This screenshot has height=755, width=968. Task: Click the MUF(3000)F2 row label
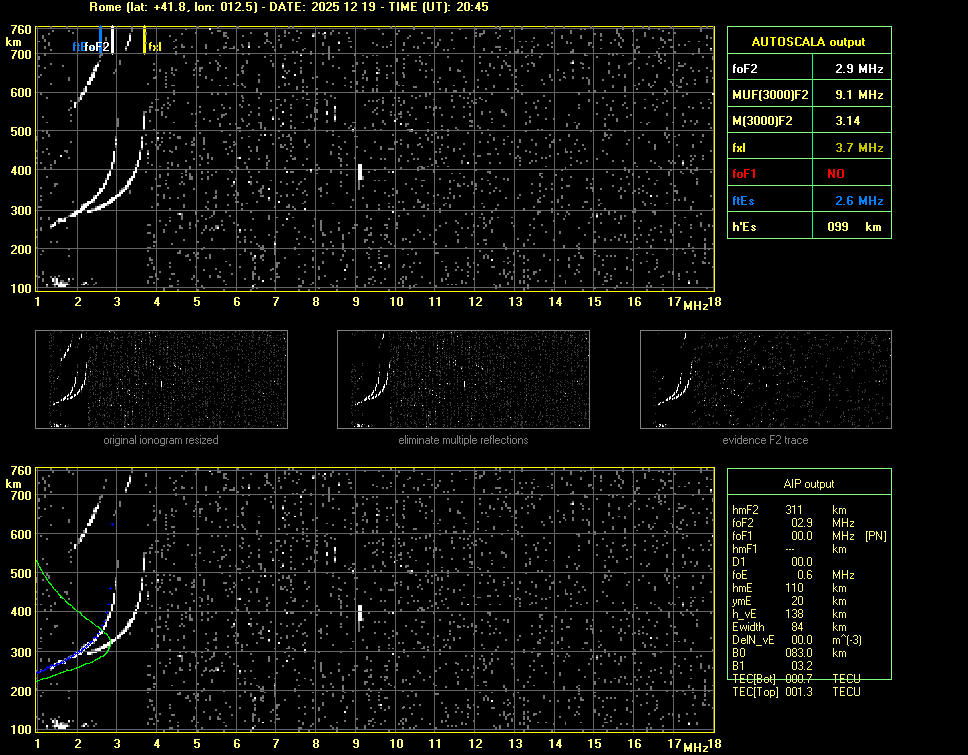pyautogui.click(x=768, y=95)
